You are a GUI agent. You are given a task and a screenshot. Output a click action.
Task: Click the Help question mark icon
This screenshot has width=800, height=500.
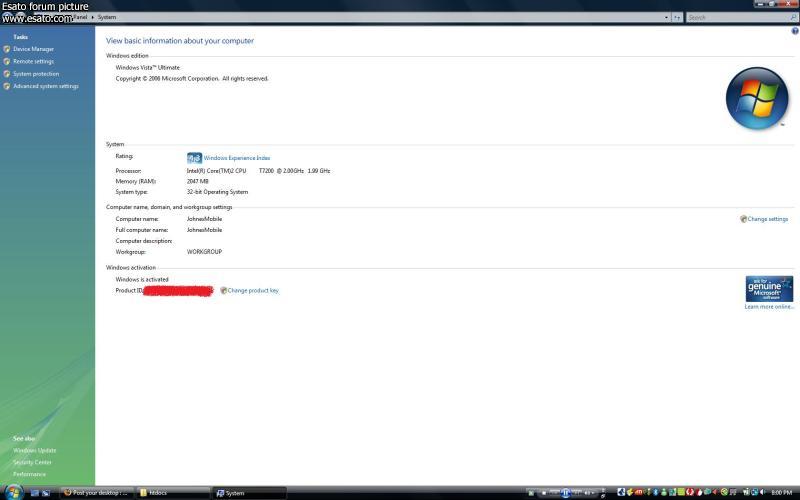point(794,31)
